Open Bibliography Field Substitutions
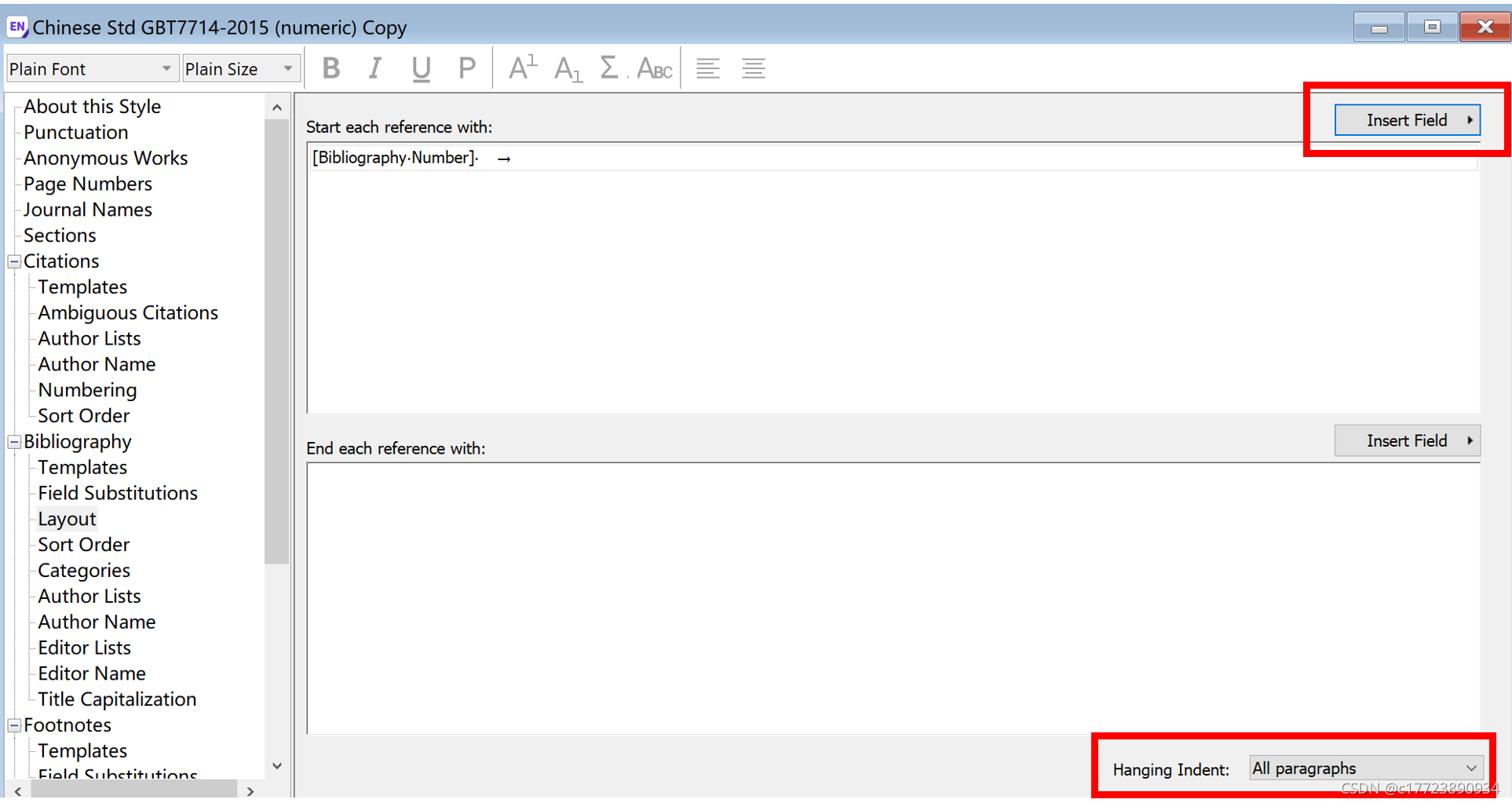The image size is (1512, 803). 118,494
